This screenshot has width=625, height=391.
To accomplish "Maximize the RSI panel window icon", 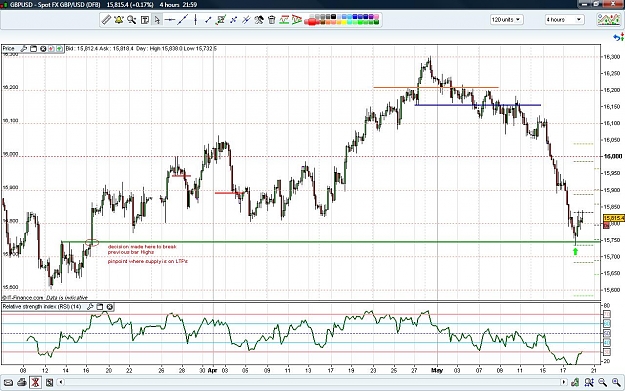I will click(100, 307).
